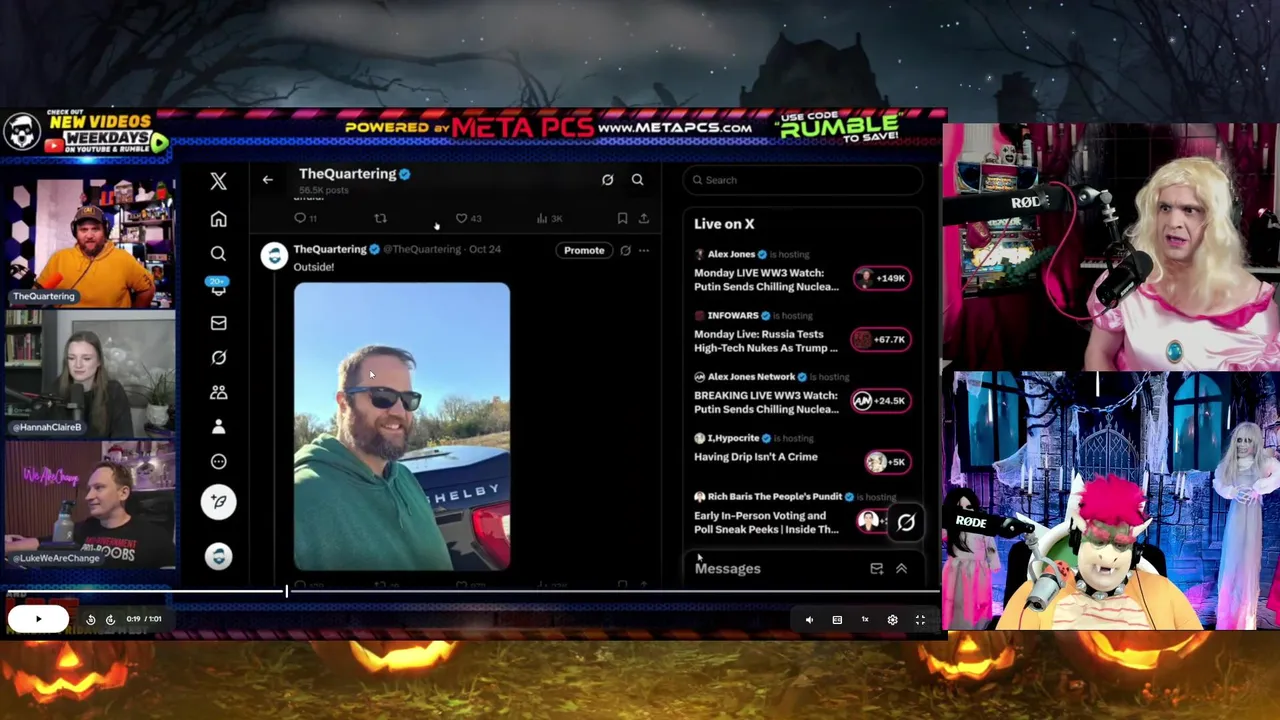Join I,Hypocrite live with +5K
1280x720 pixels.
tap(887, 462)
